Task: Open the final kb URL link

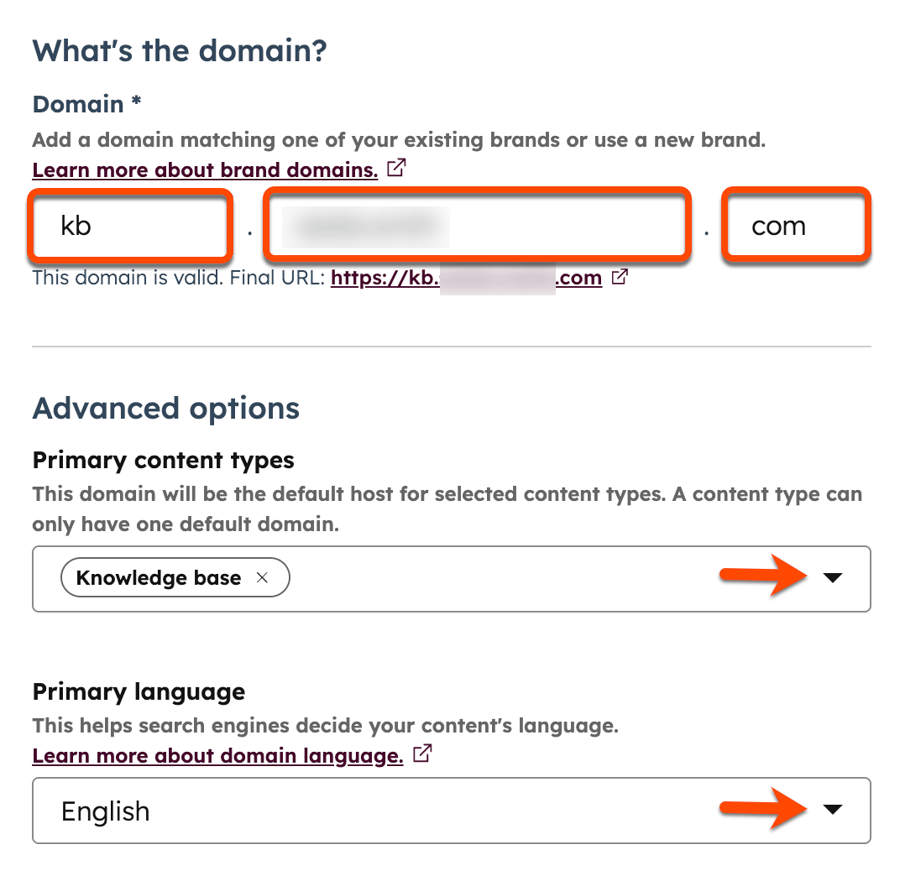Action: 465,277
